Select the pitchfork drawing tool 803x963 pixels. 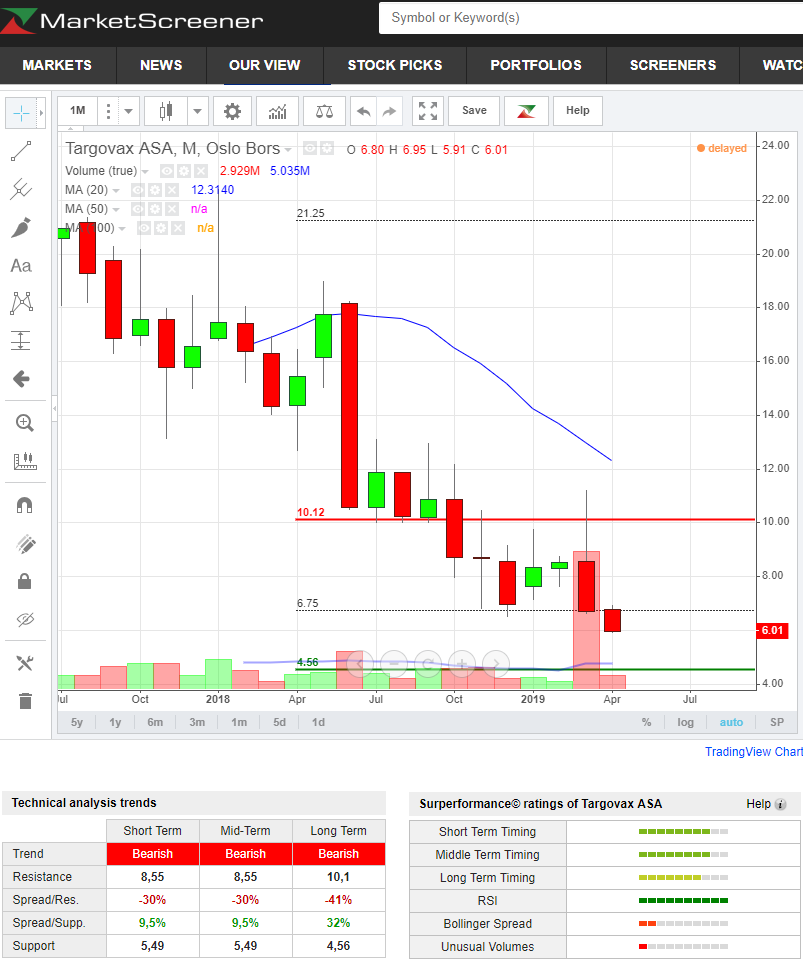21,189
